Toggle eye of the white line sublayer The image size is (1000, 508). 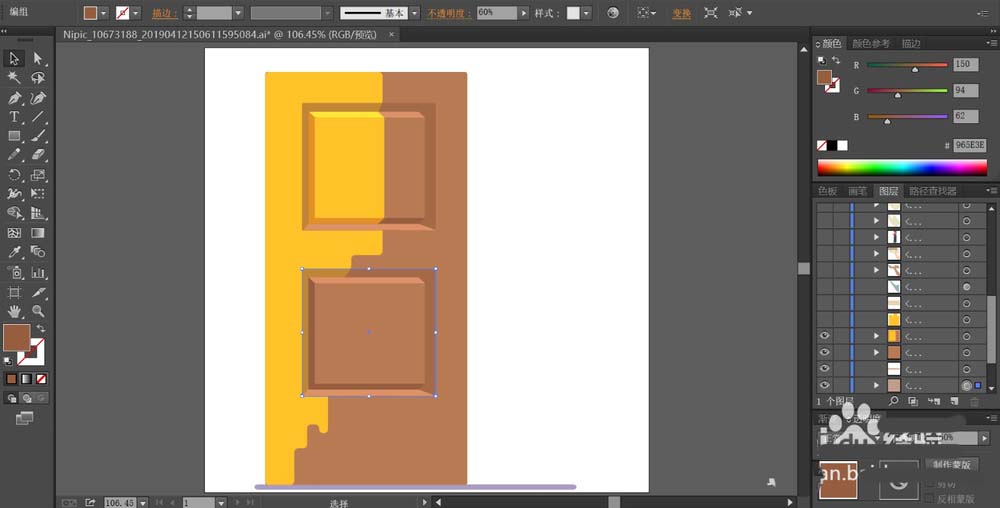click(825, 369)
